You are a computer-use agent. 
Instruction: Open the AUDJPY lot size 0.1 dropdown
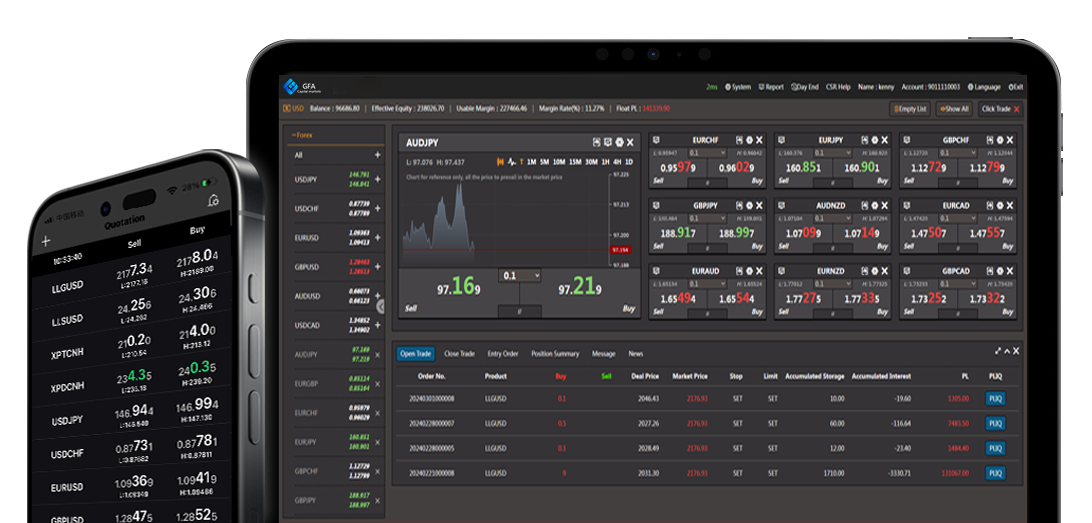tap(520, 276)
